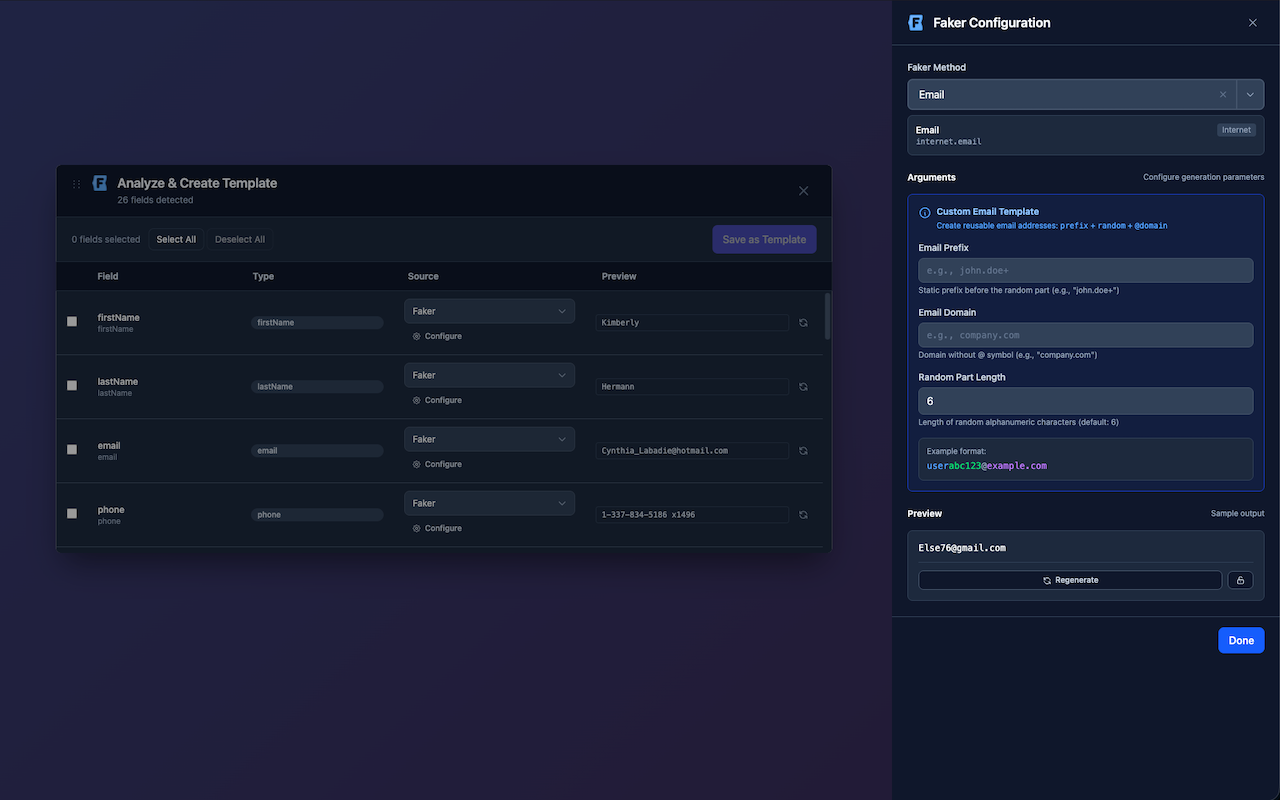Select the internet.email method entry

(1085, 134)
